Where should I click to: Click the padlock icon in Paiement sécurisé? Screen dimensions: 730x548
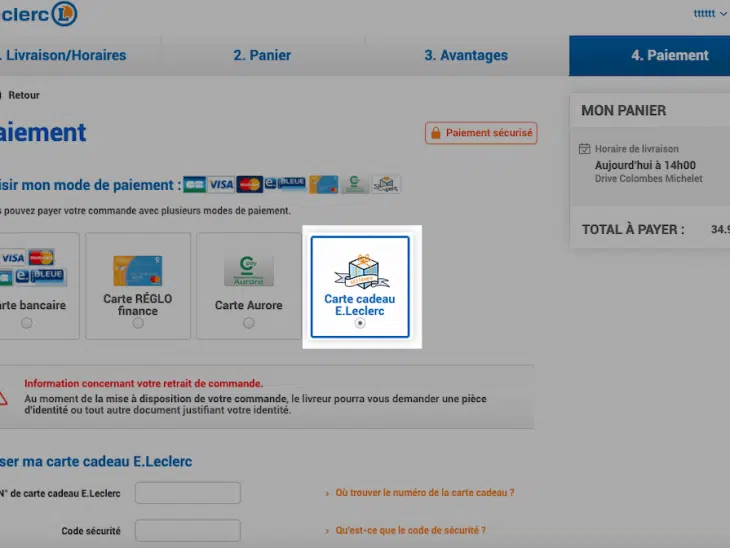pyautogui.click(x=436, y=133)
